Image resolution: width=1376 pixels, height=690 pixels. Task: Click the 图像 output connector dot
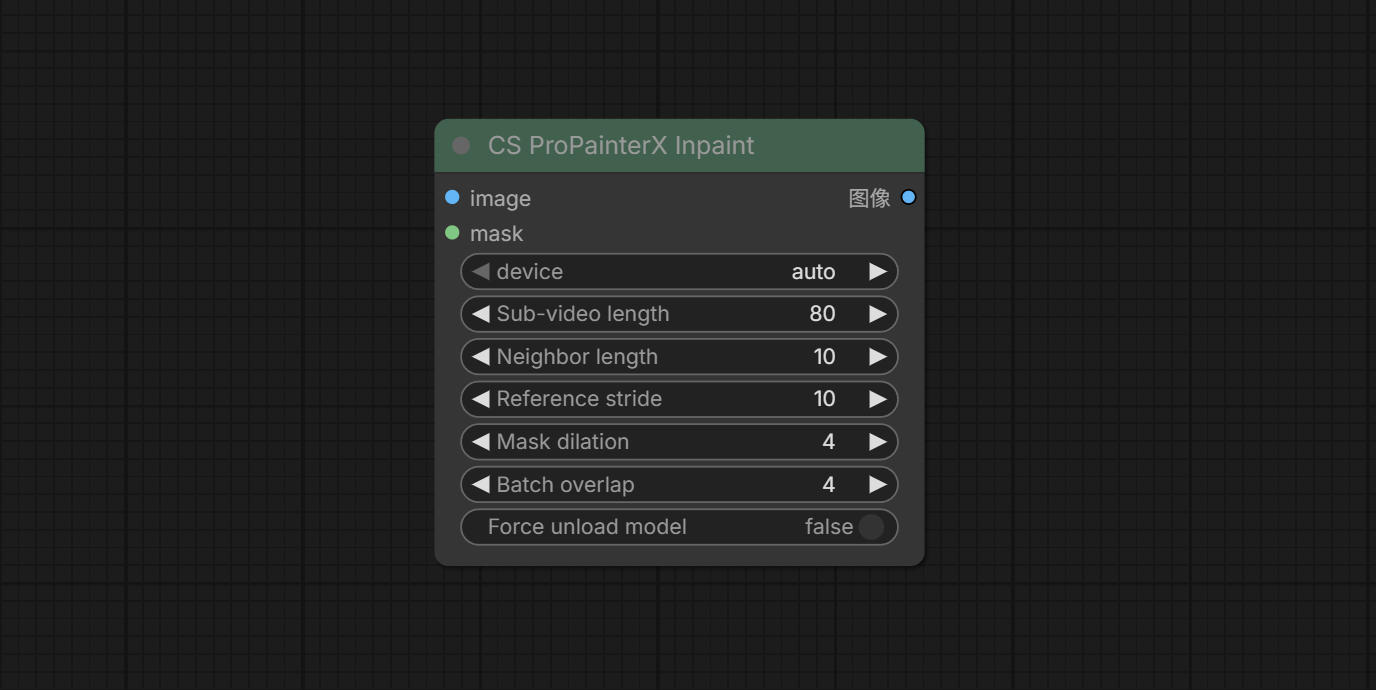click(908, 197)
